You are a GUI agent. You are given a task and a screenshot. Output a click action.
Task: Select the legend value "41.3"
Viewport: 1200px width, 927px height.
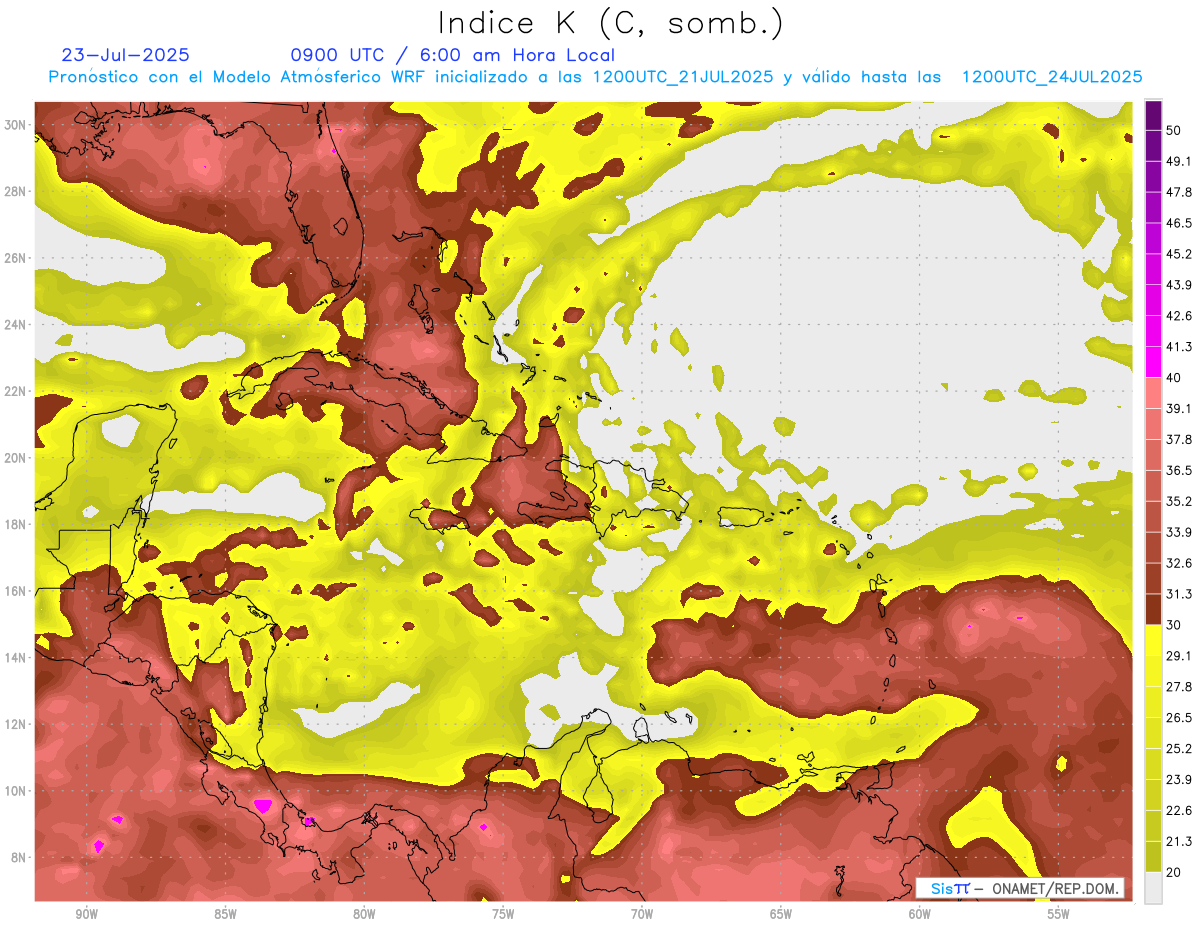click(1179, 347)
